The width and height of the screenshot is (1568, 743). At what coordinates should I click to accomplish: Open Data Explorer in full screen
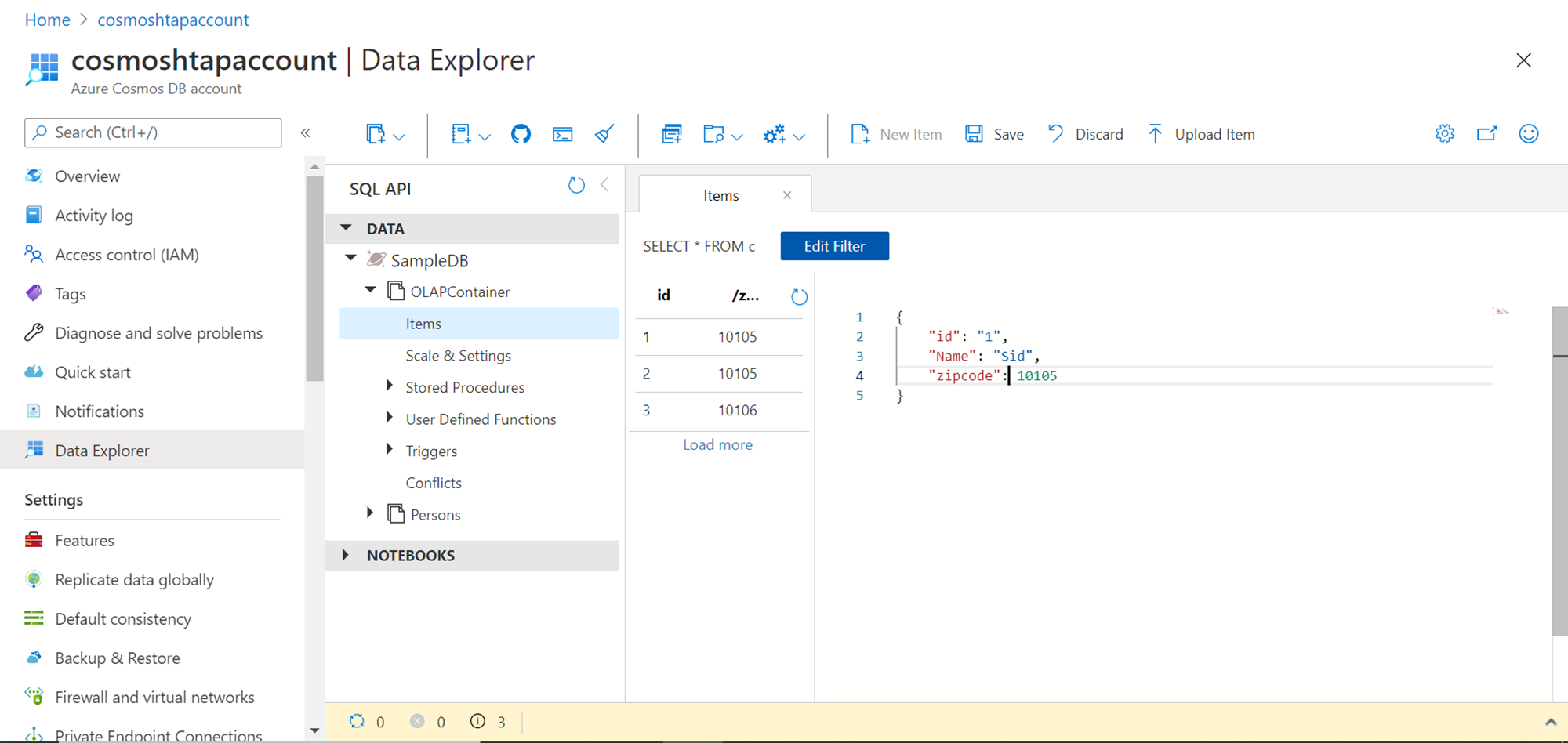[x=1486, y=134]
